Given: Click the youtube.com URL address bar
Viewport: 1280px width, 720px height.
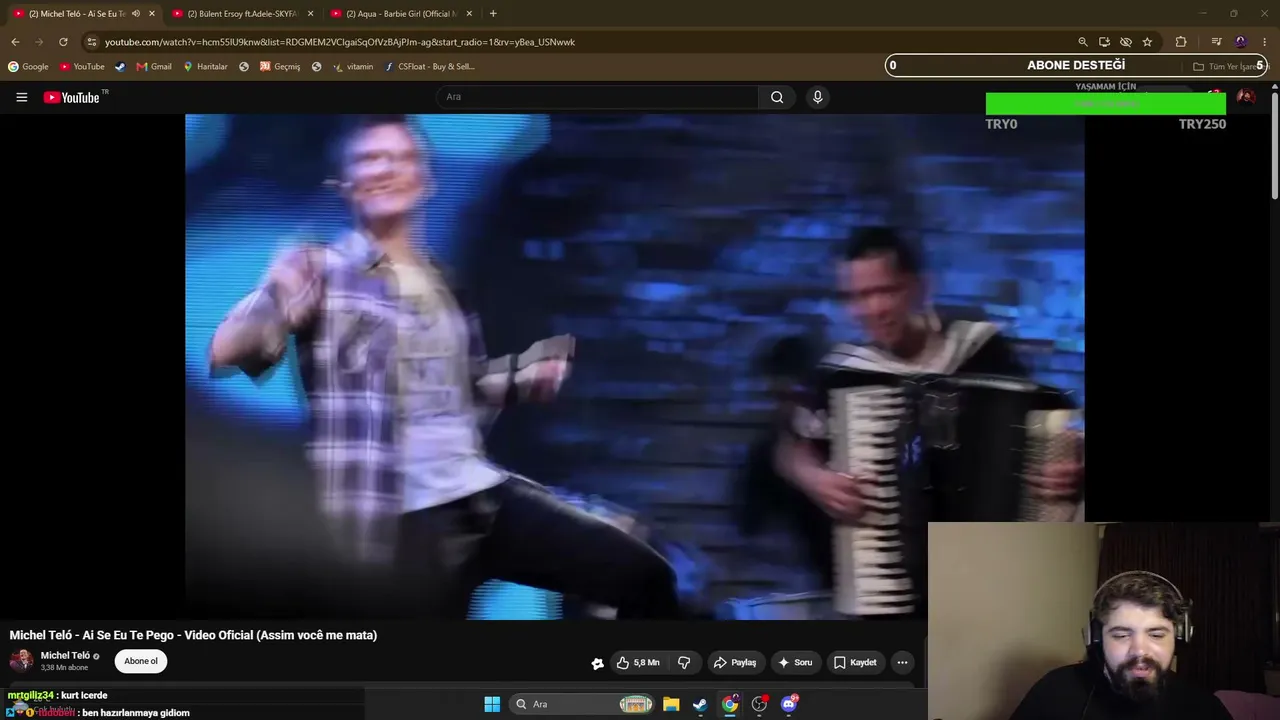Looking at the screenshot, I should (340, 42).
